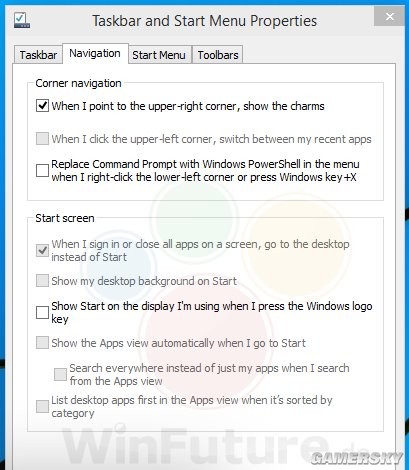Click the Windows PowerShell replacement option label
The height and width of the screenshot is (470, 409).
coord(205,171)
